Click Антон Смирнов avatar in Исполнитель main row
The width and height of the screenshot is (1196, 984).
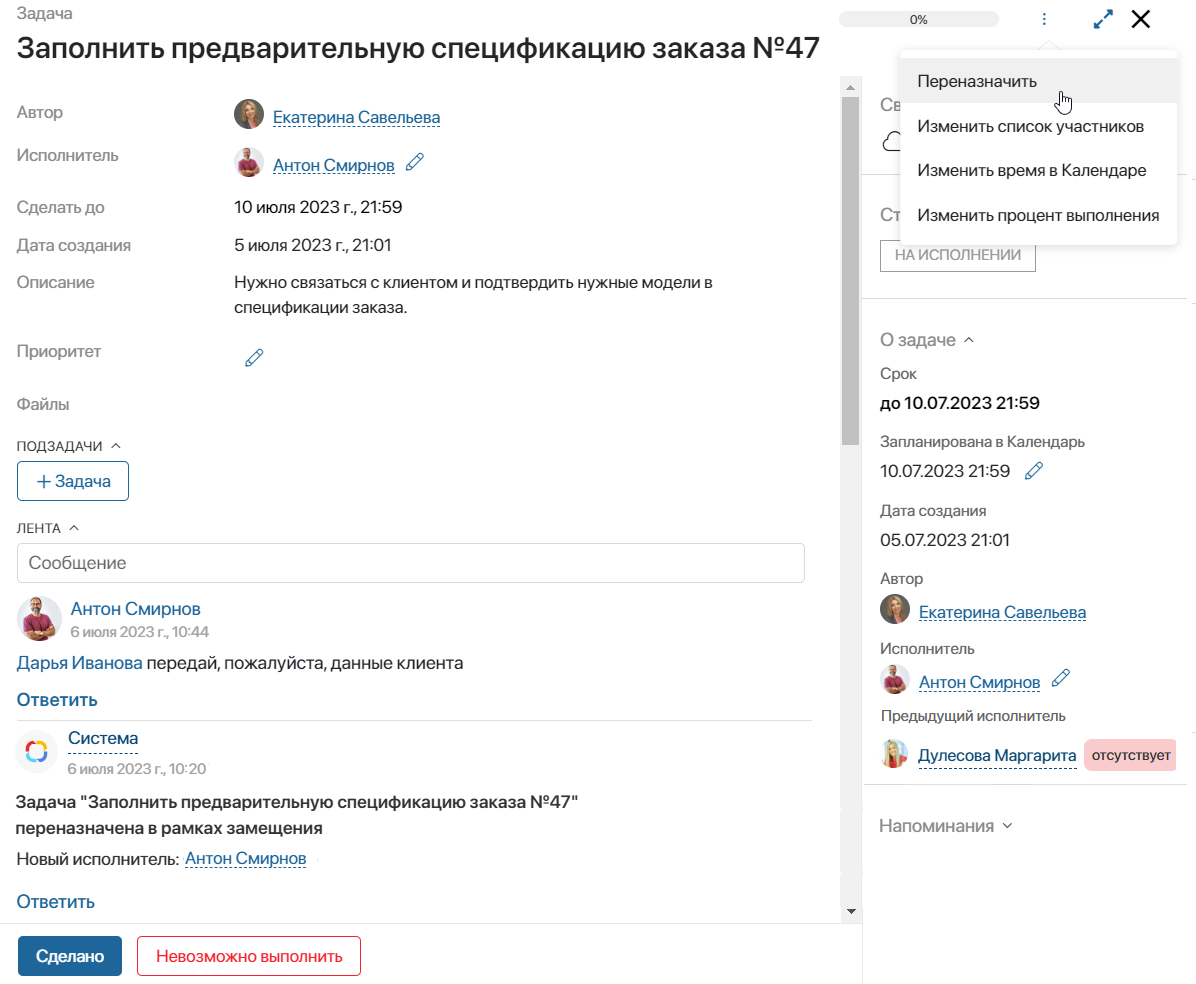249,162
